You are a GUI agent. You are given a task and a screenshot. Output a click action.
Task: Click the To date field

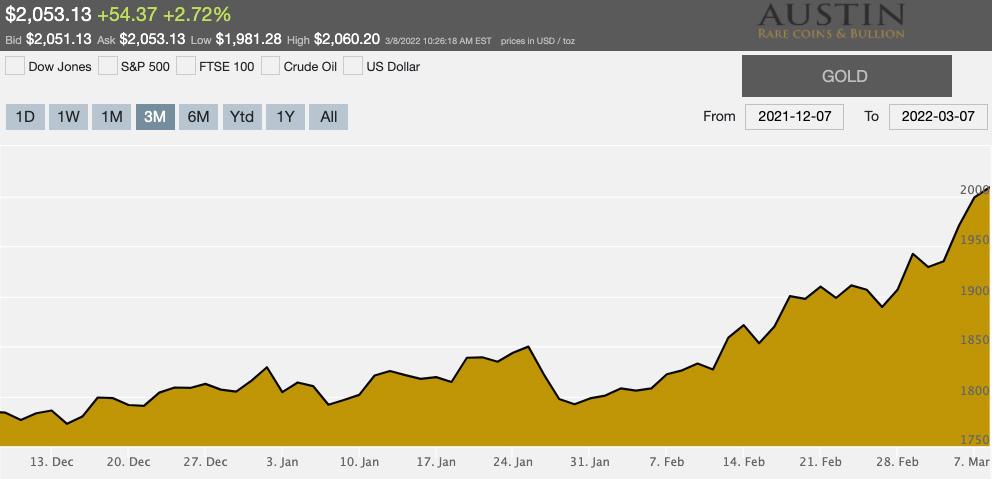tap(937, 116)
